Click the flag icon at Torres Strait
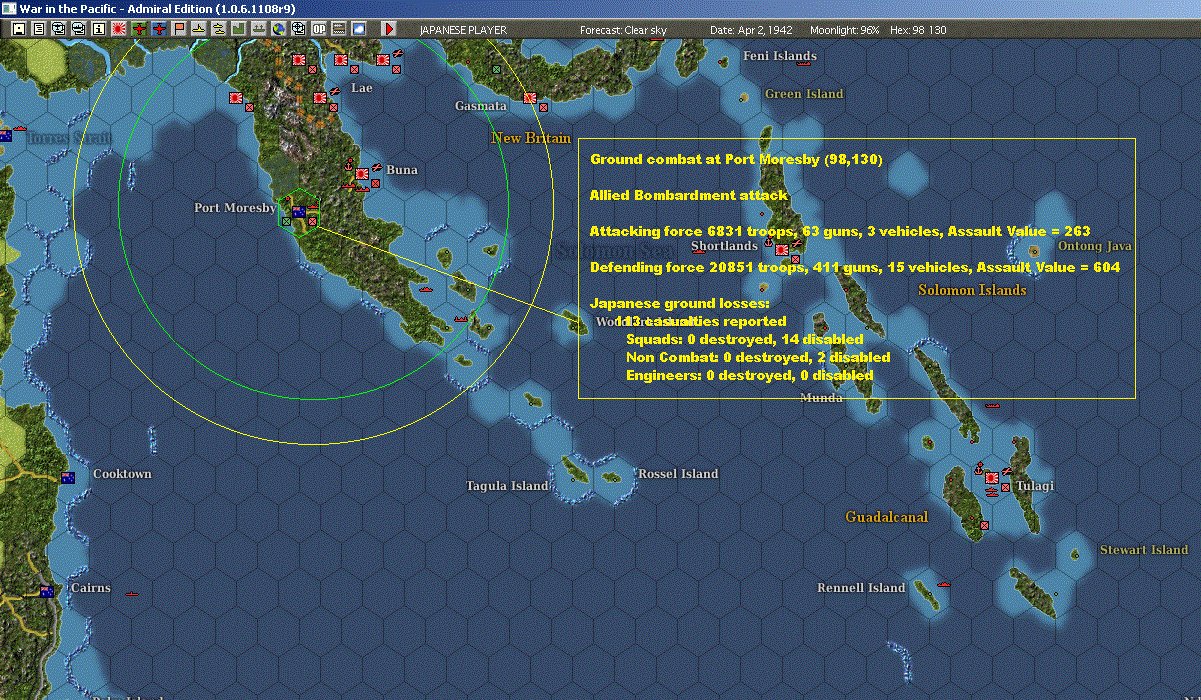 coord(5,135)
